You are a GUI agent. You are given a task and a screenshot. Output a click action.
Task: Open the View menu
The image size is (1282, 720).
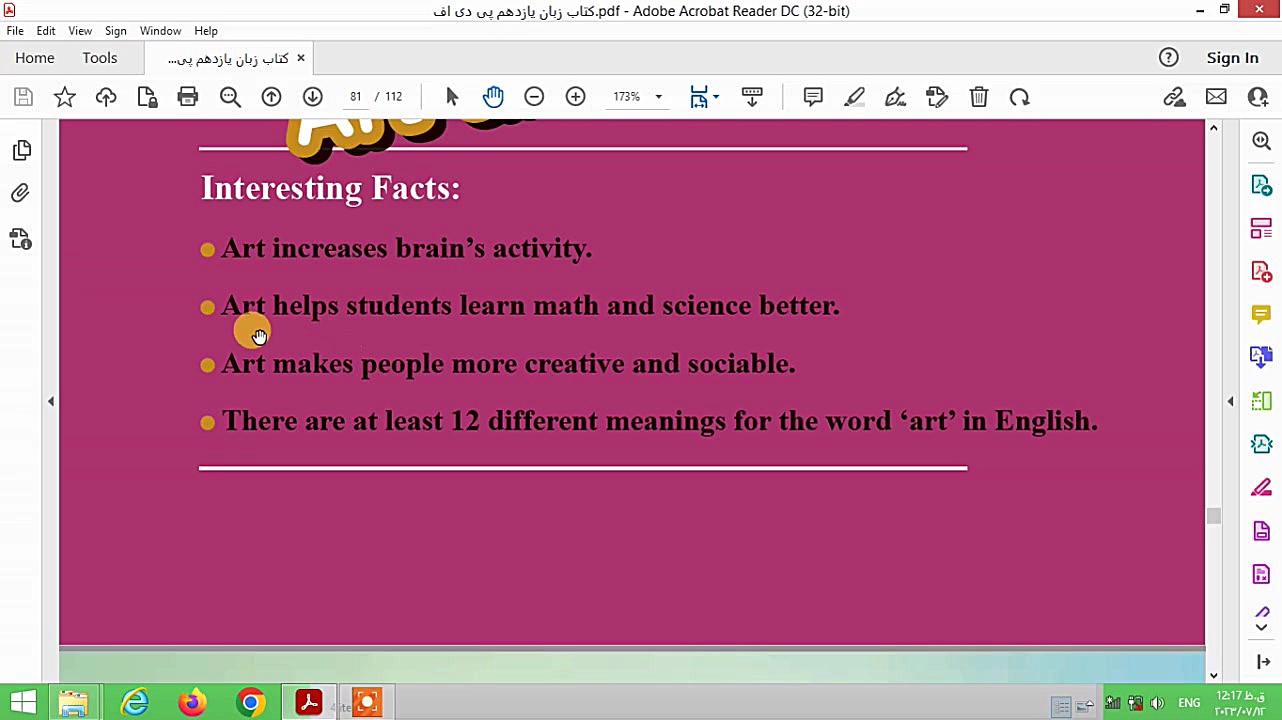(x=80, y=31)
